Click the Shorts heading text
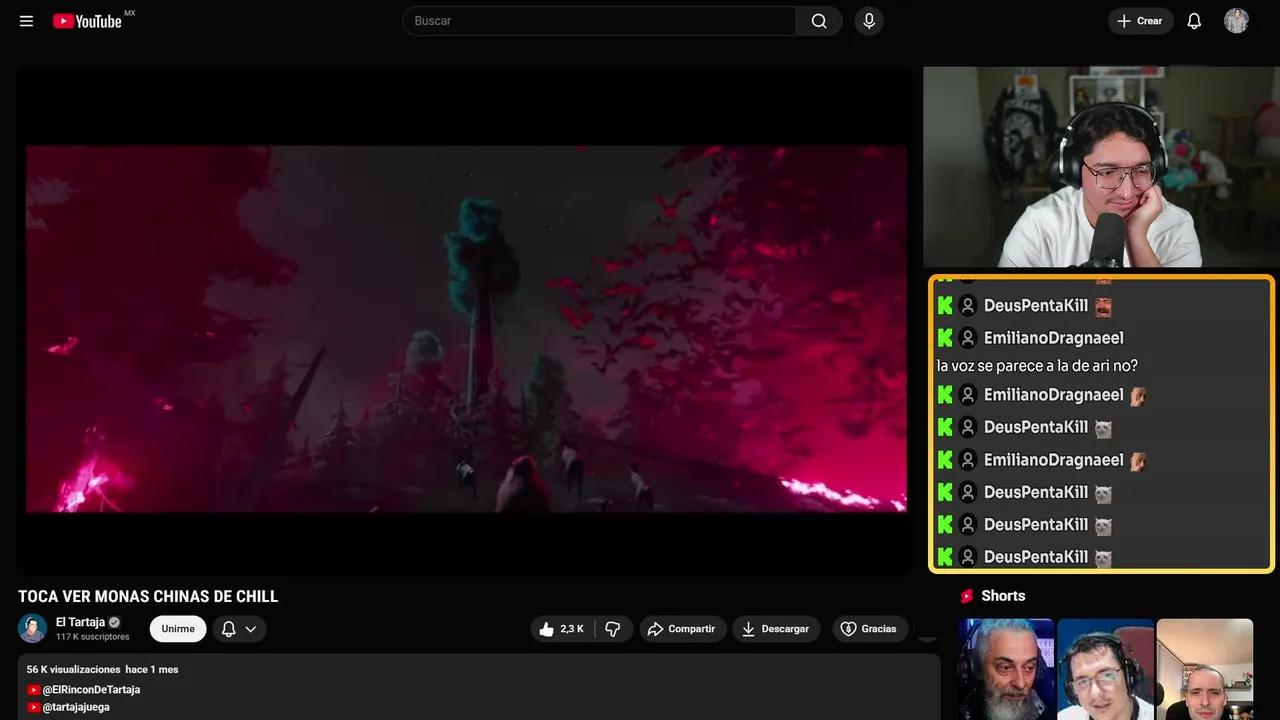The image size is (1280, 720). tap(1003, 596)
